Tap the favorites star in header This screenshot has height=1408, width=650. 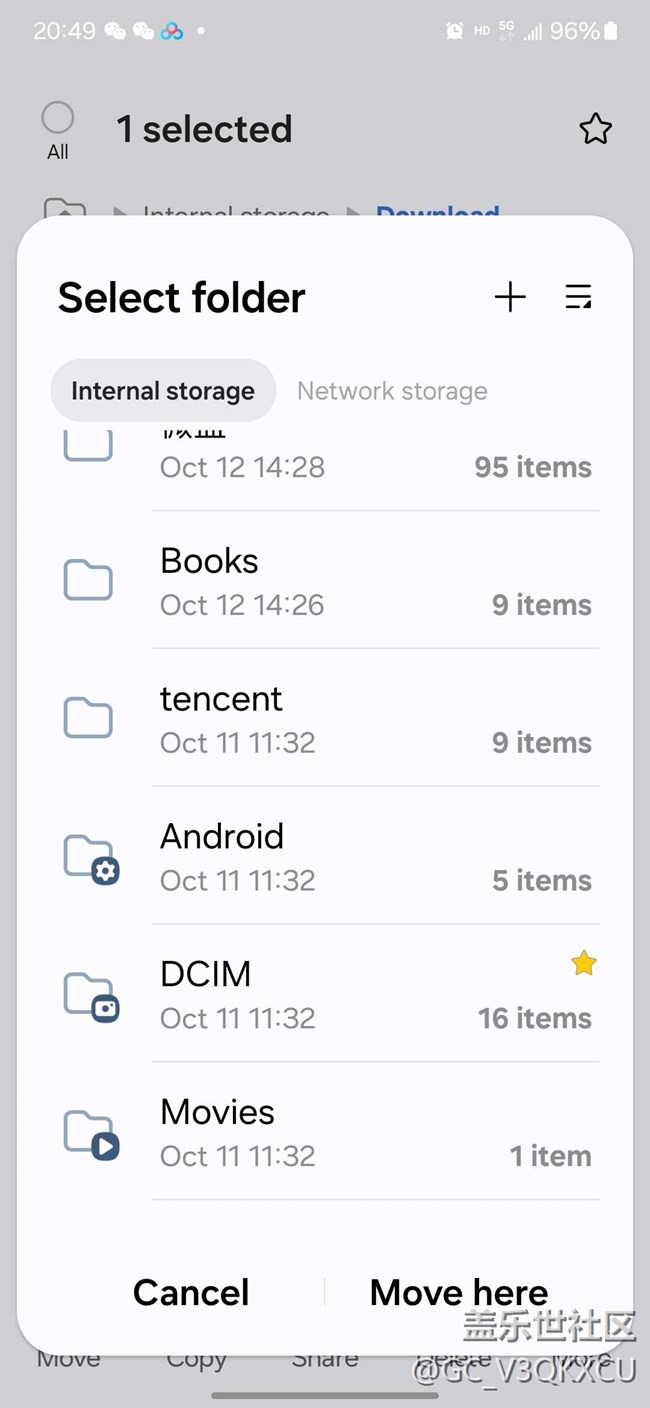tap(595, 129)
